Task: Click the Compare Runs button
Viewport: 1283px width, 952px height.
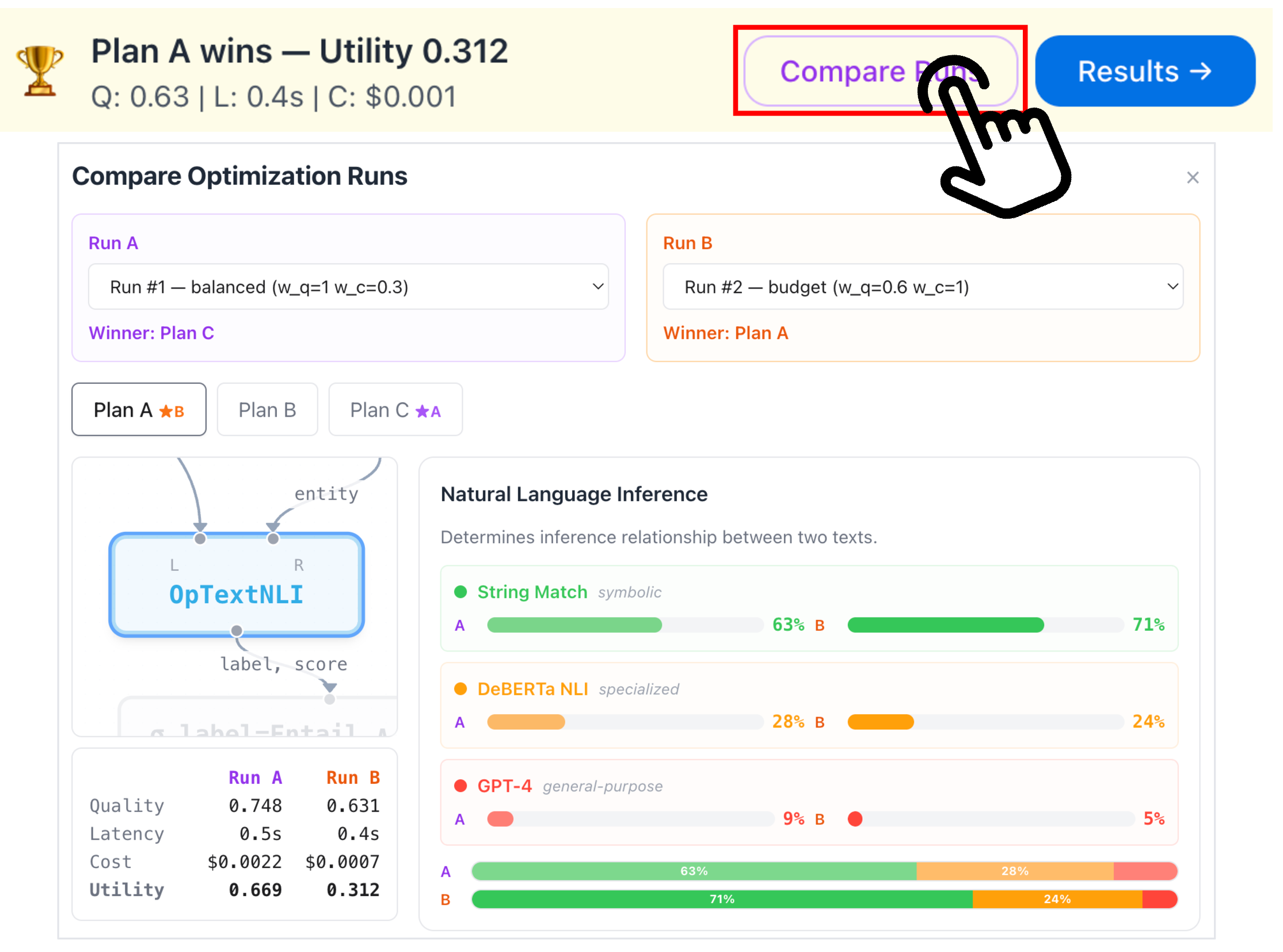Action: point(880,71)
